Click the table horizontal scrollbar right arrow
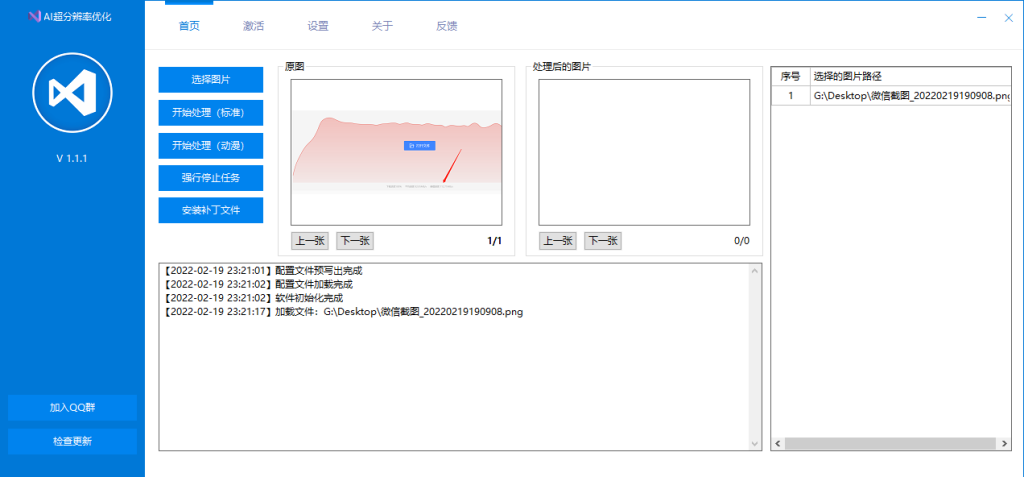 coord(1004,444)
